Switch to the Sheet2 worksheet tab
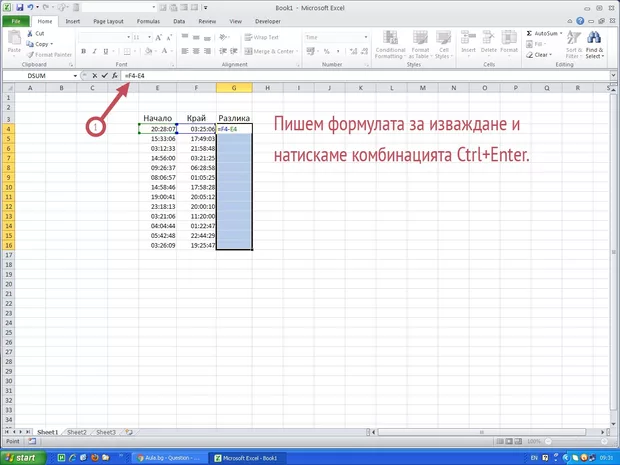The image size is (620, 465). pos(76,432)
